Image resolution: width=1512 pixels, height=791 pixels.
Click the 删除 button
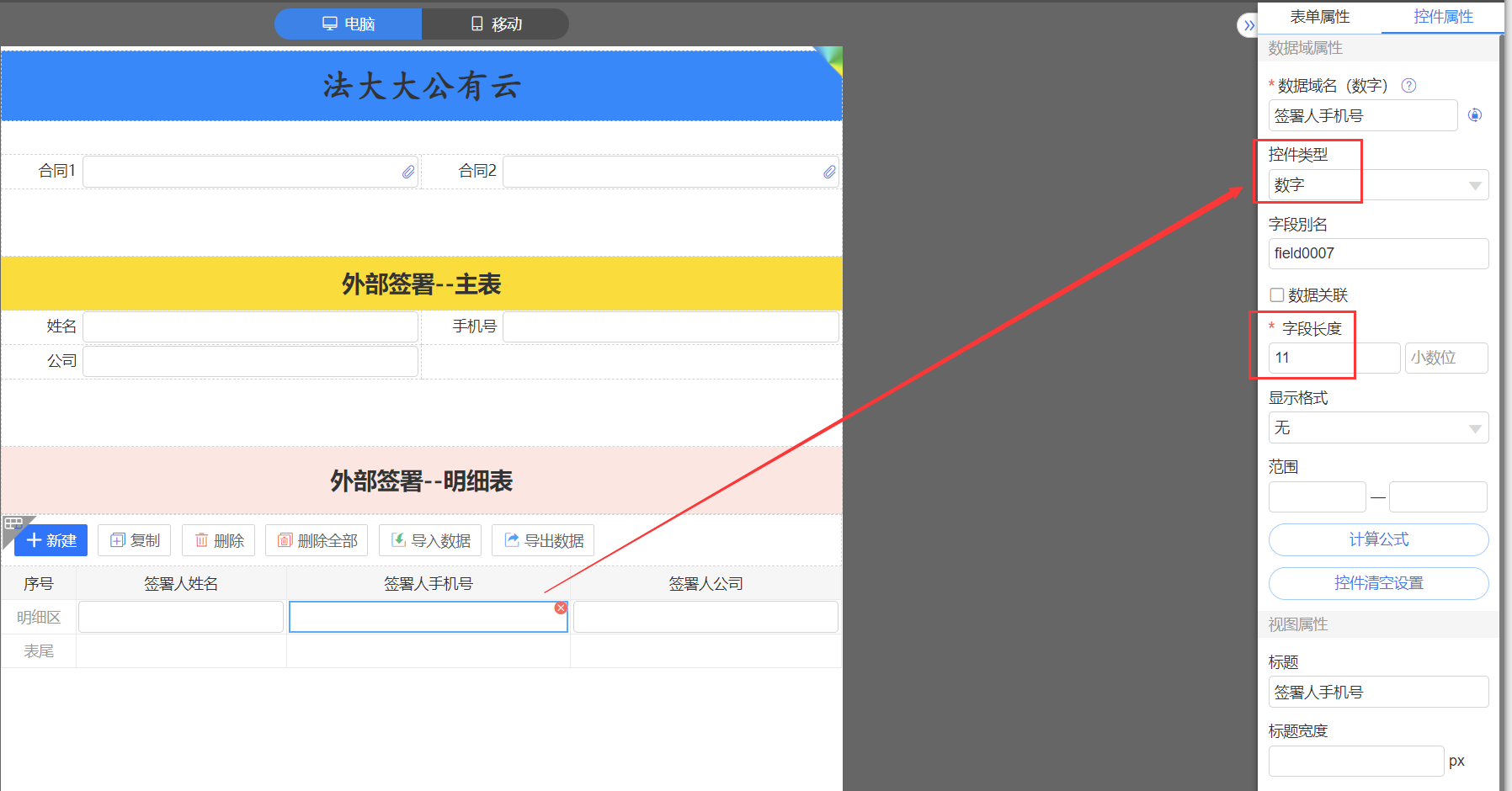point(219,540)
